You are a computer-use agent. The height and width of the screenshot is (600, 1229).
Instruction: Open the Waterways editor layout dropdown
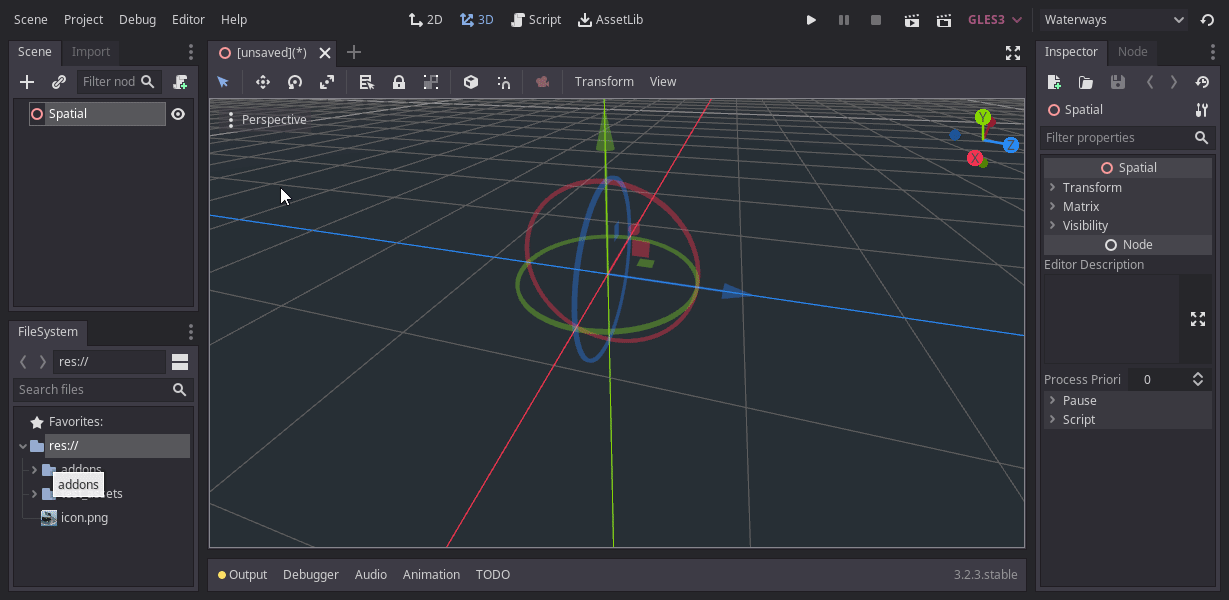(x=1113, y=20)
